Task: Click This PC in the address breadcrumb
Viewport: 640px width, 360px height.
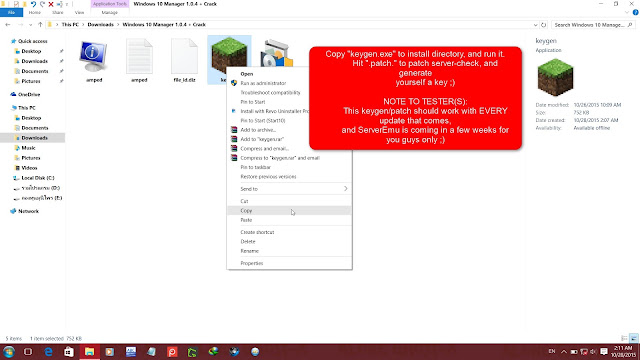Action: [70, 25]
